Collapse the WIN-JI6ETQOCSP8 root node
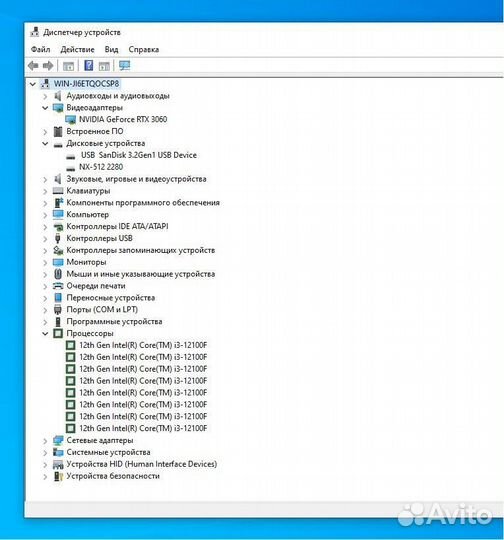 [x=33, y=84]
